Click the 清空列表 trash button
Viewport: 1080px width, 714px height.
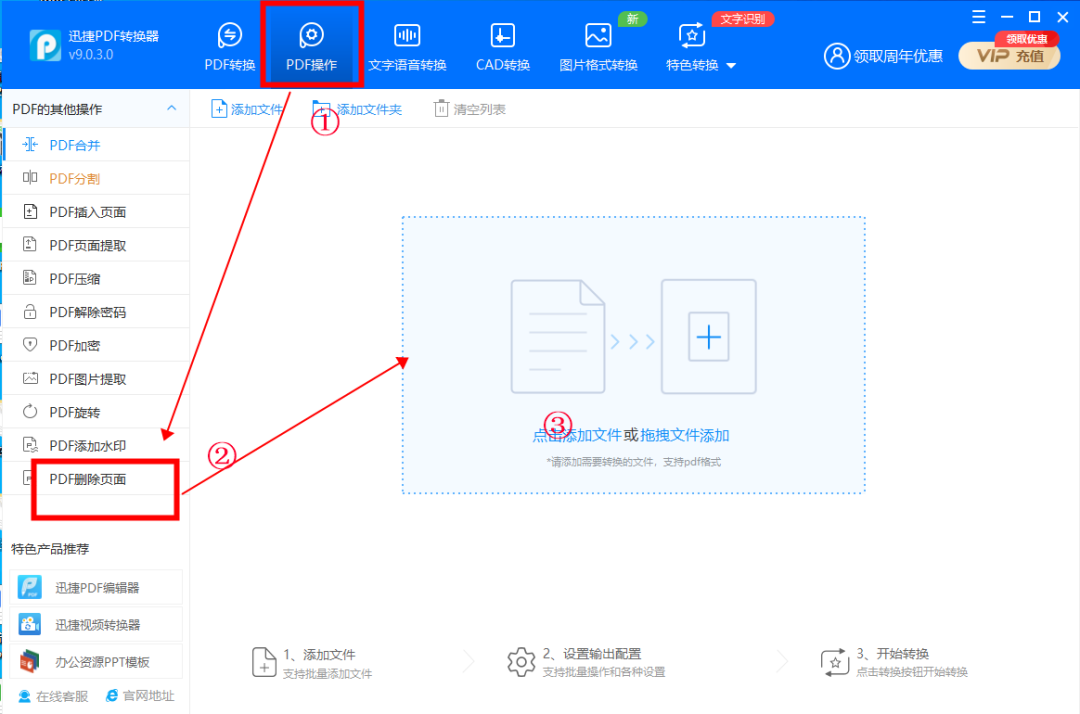[470, 109]
